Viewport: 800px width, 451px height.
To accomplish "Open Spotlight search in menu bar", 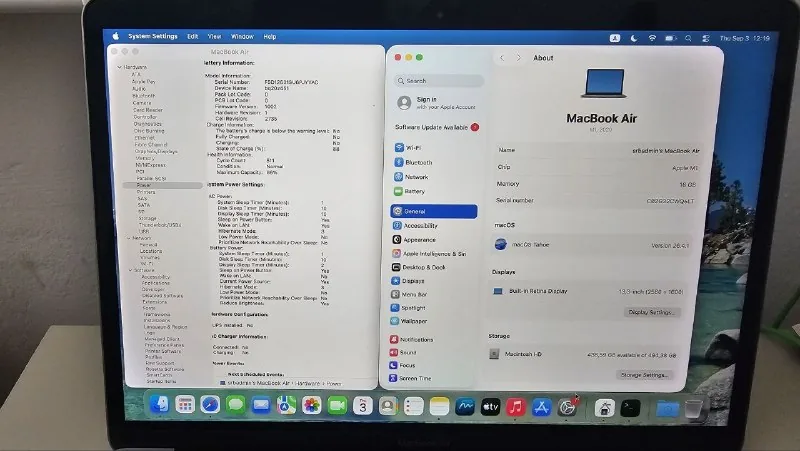I will pyautogui.click(x=688, y=38).
